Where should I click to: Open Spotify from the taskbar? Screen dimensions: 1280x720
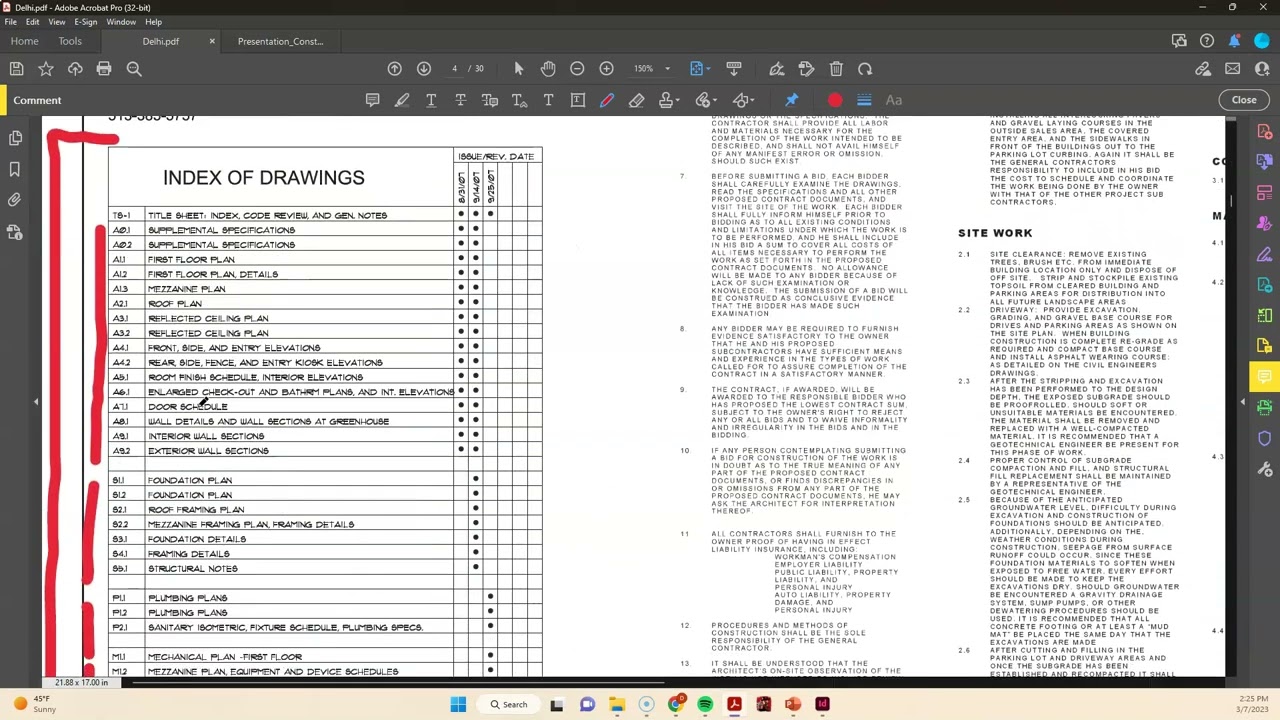tap(705, 704)
